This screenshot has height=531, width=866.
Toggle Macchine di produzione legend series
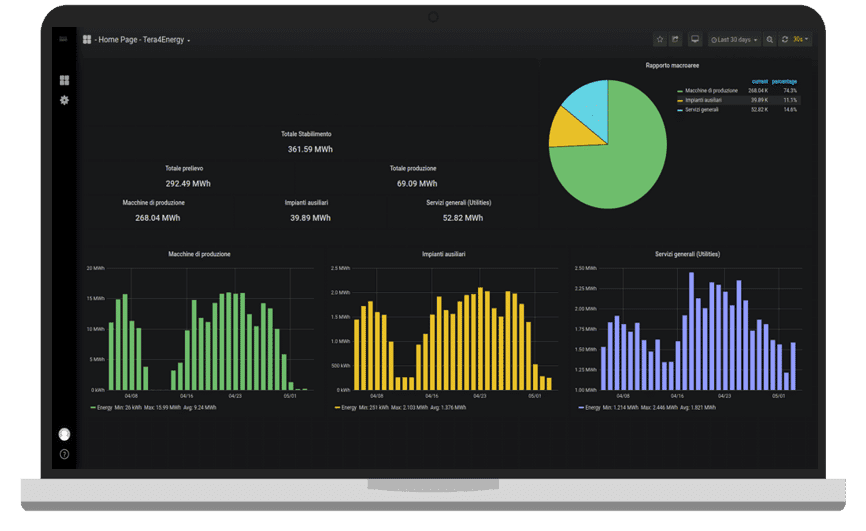click(711, 91)
